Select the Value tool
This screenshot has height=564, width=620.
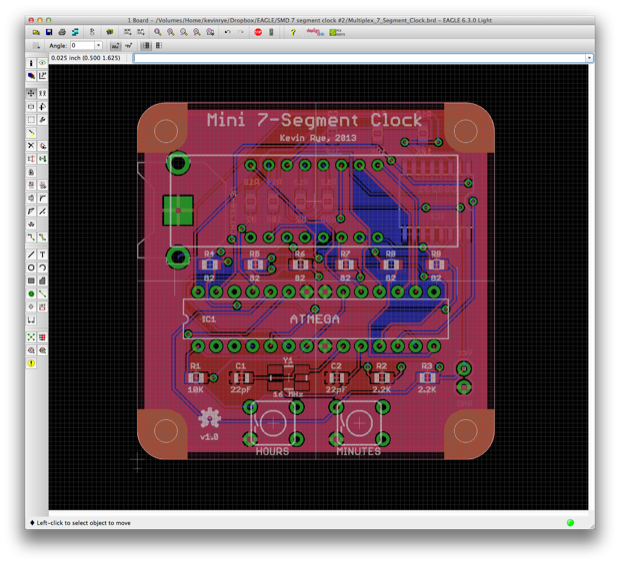[x=42, y=185]
